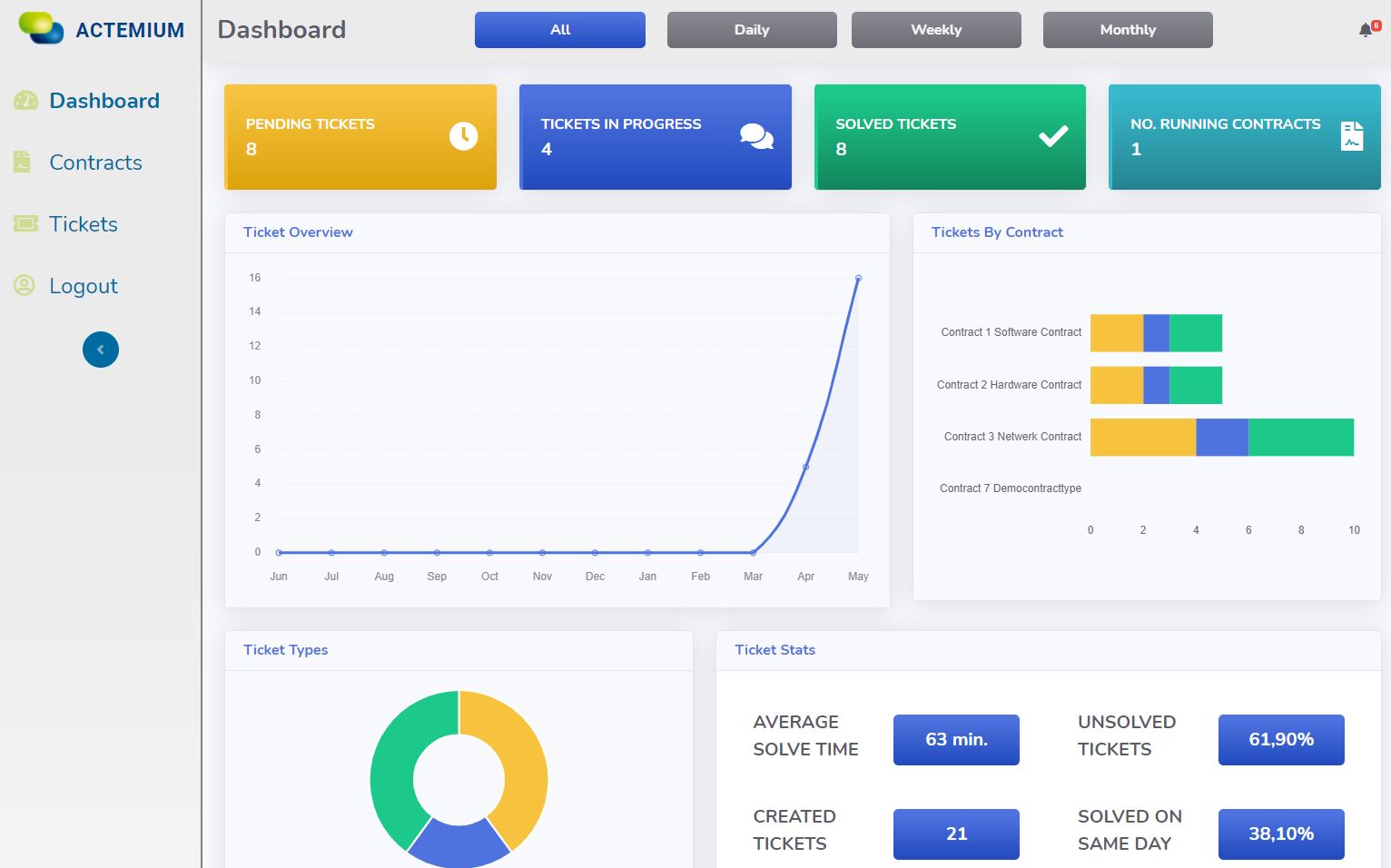Click the checkmark icon on Solved Tickets
Image resolution: width=1391 pixels, height=868 pixels.
coord(1053,136)
